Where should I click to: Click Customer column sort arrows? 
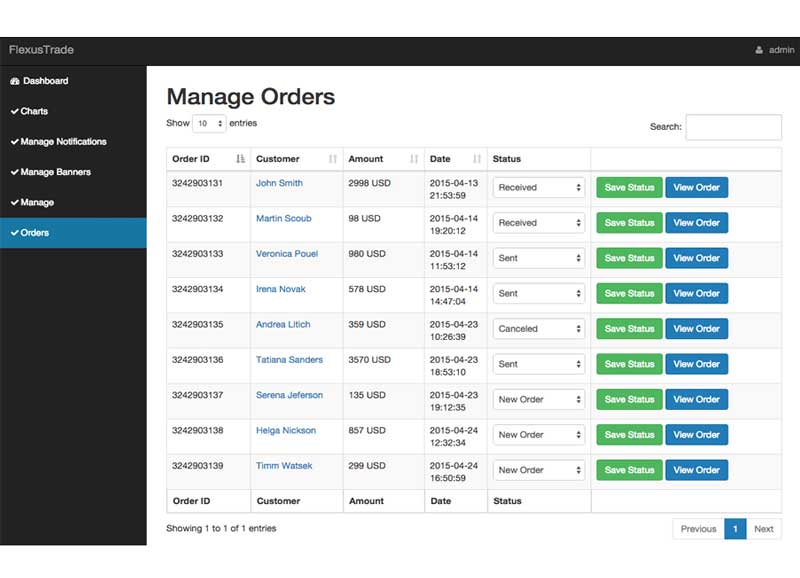(333, 159)
